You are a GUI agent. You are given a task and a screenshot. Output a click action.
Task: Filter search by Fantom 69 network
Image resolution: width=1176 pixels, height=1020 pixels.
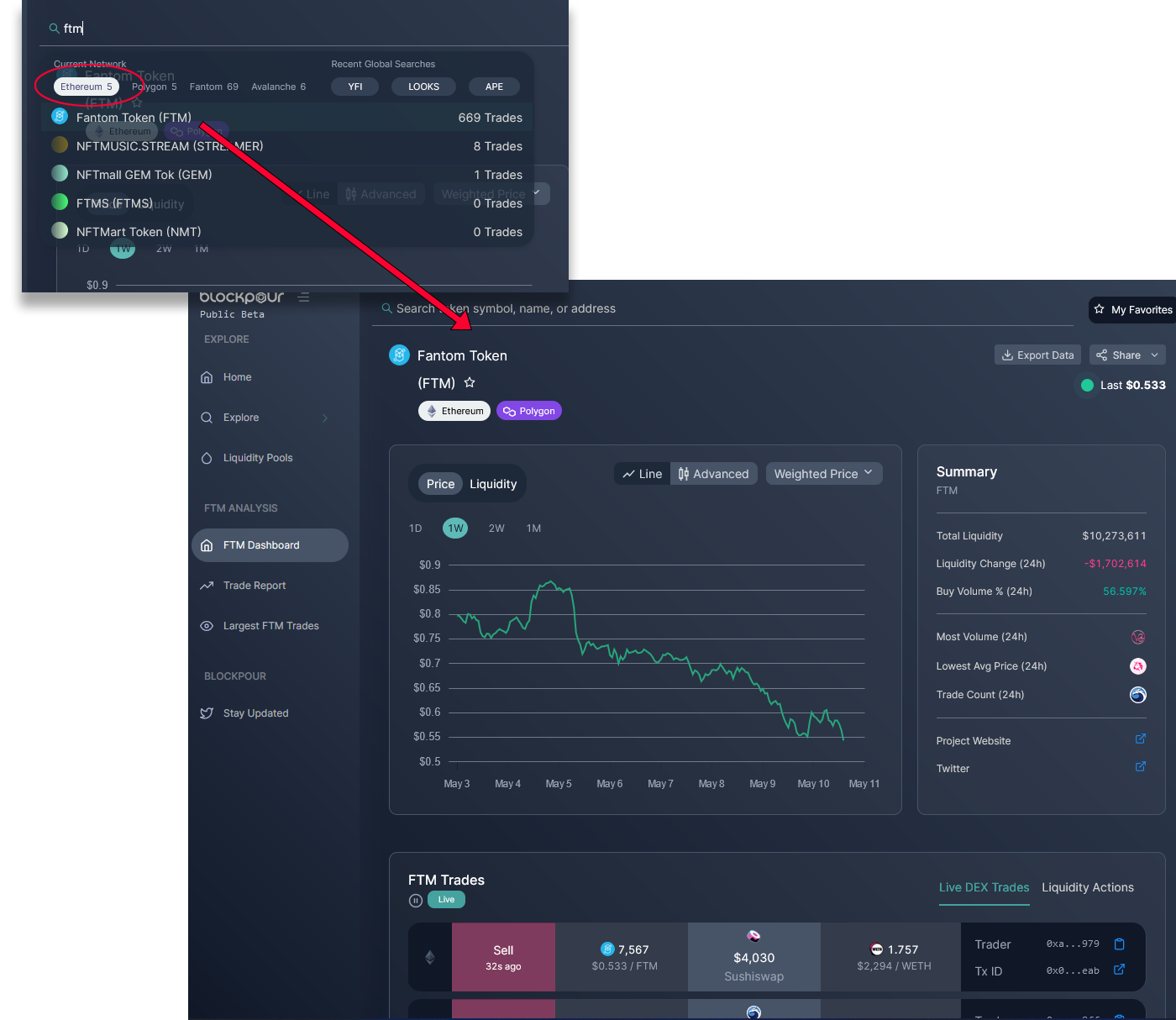click(214, 87)
